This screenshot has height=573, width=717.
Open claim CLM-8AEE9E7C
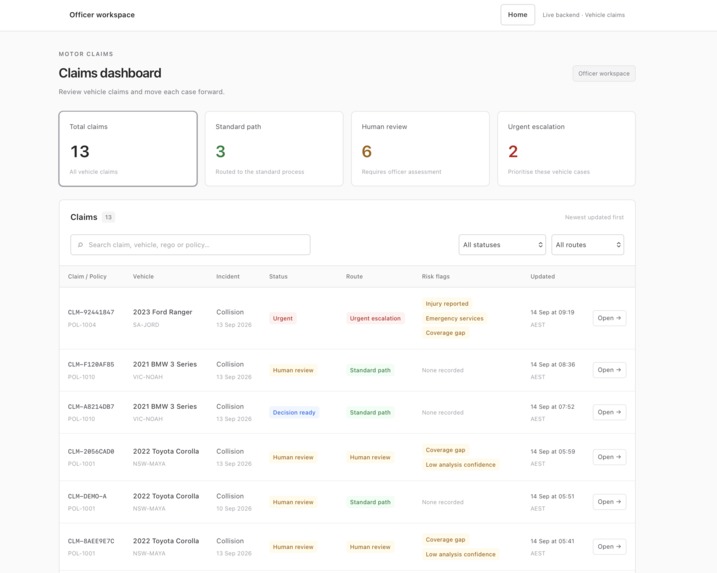[609, 546]
